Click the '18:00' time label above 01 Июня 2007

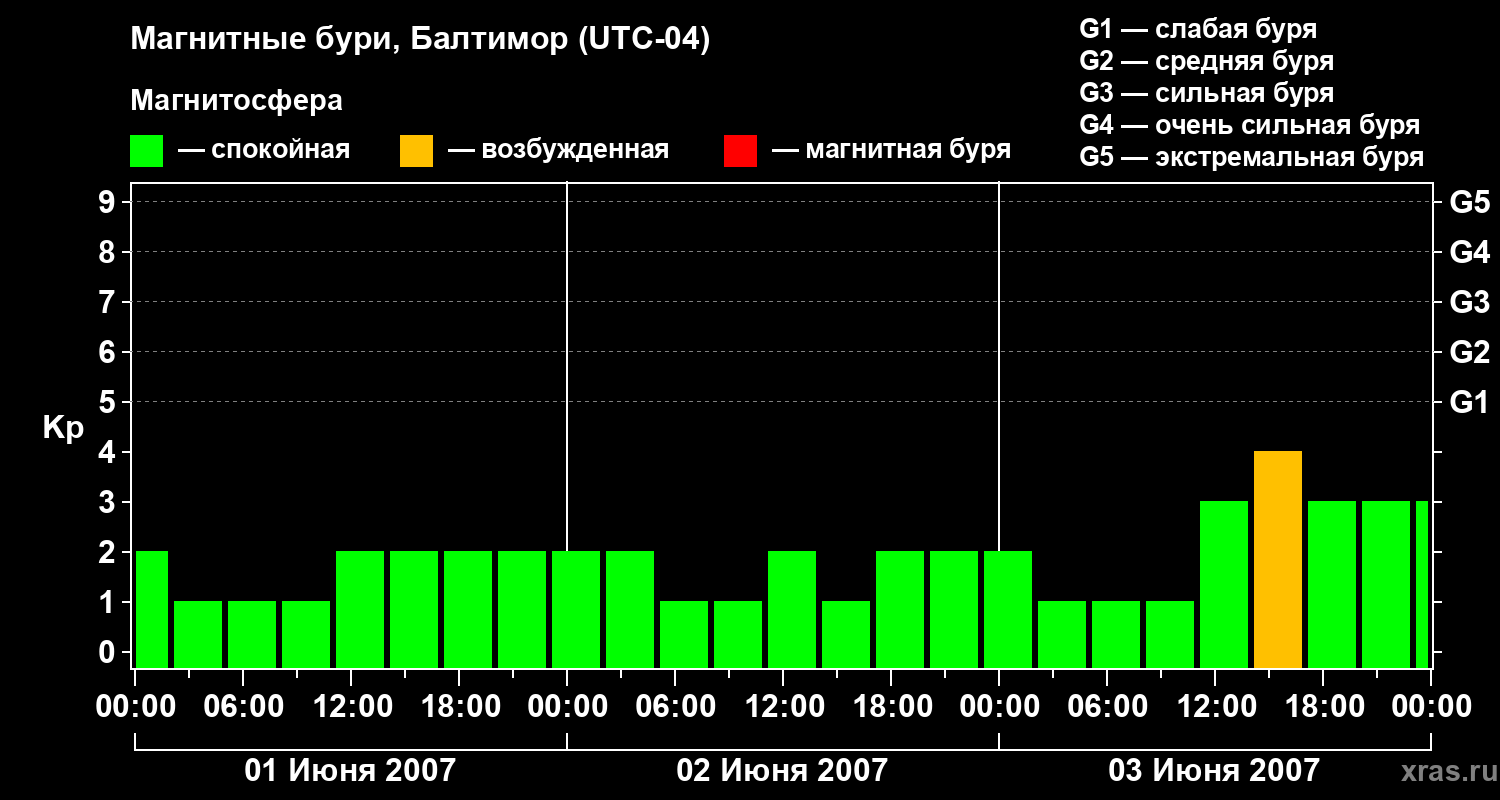pos(459,707)
